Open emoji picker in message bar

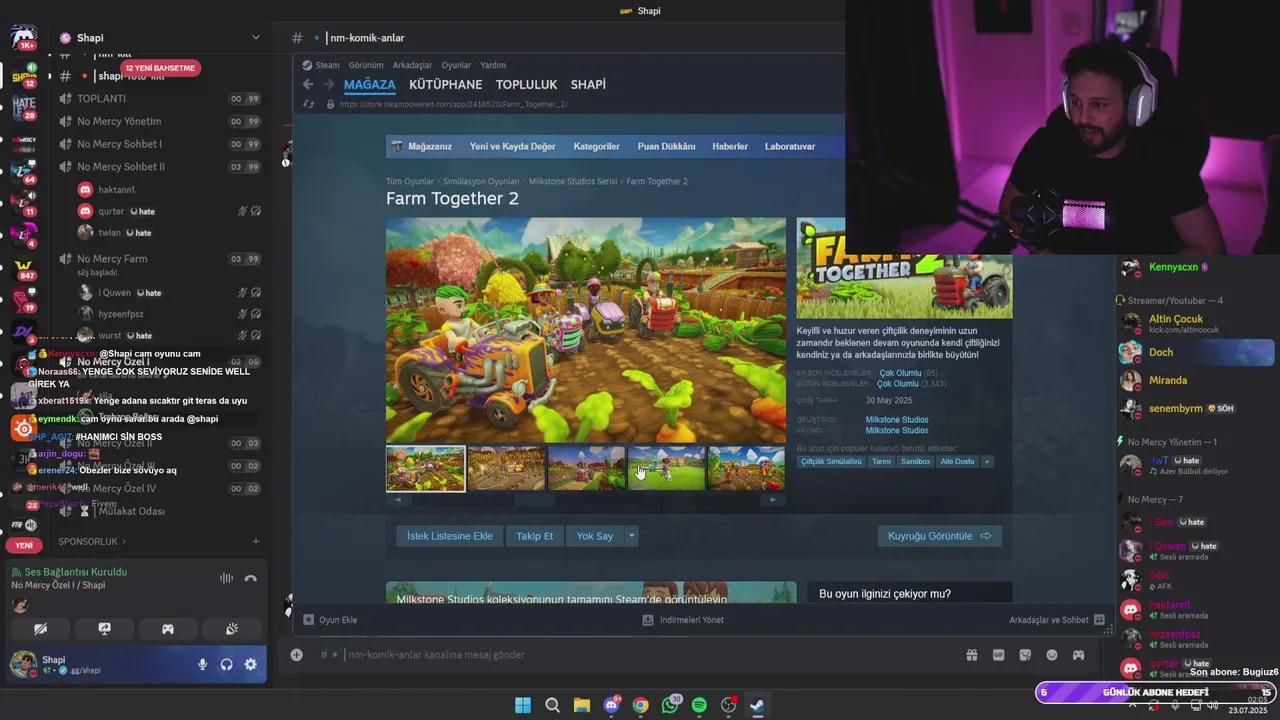1052,655
